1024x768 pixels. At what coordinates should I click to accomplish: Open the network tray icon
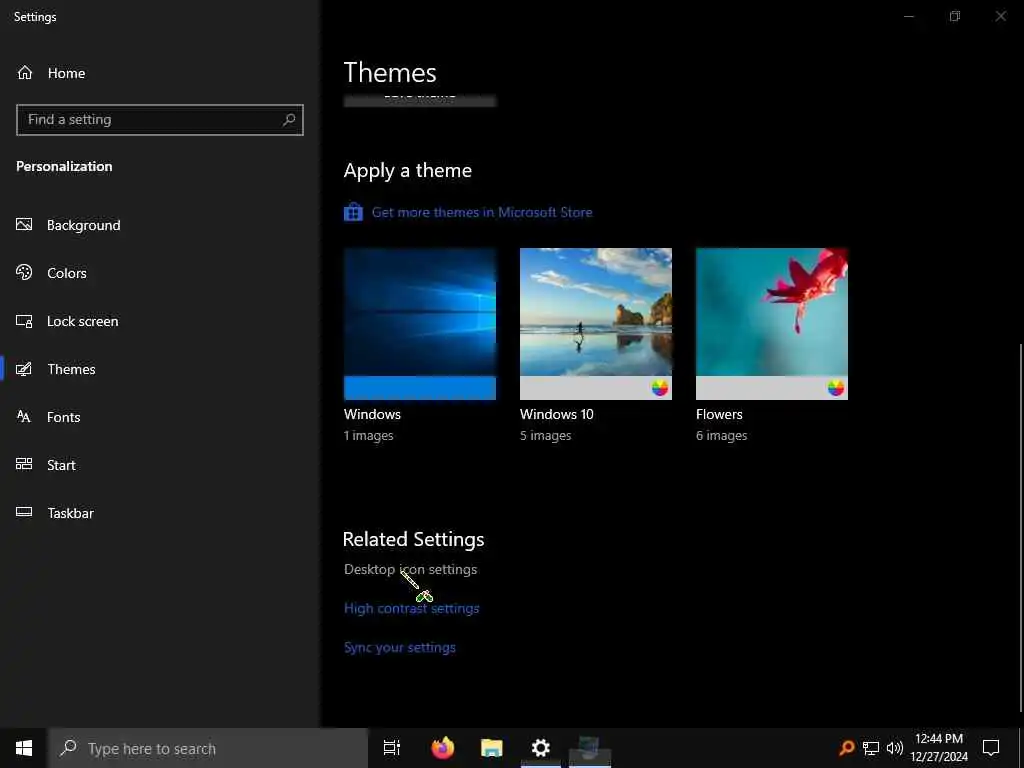coord(871,748)
